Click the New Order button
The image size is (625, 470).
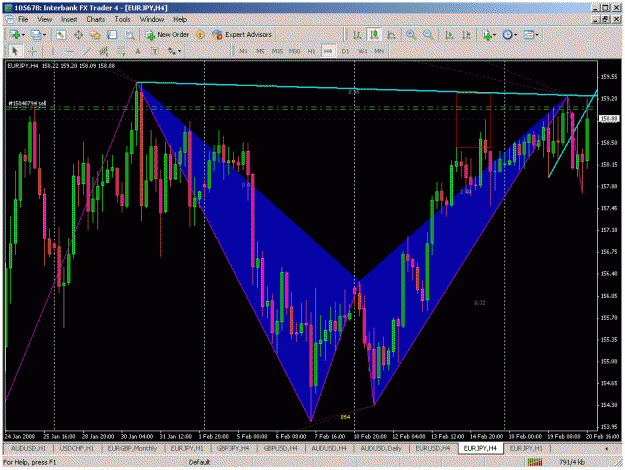tap(167, 35)
